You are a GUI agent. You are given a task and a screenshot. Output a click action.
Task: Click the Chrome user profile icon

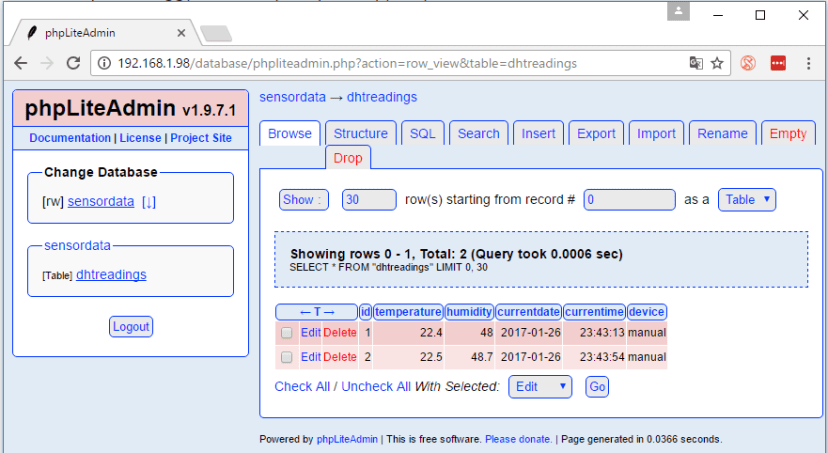(x=680, y=13)
